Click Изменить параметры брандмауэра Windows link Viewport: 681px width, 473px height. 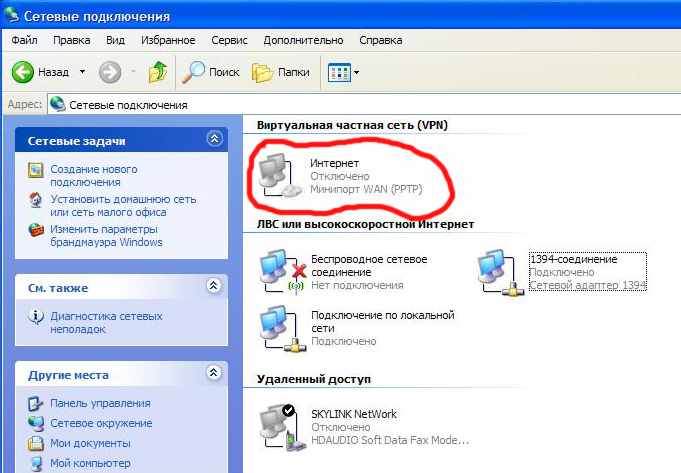pos(106,235)
